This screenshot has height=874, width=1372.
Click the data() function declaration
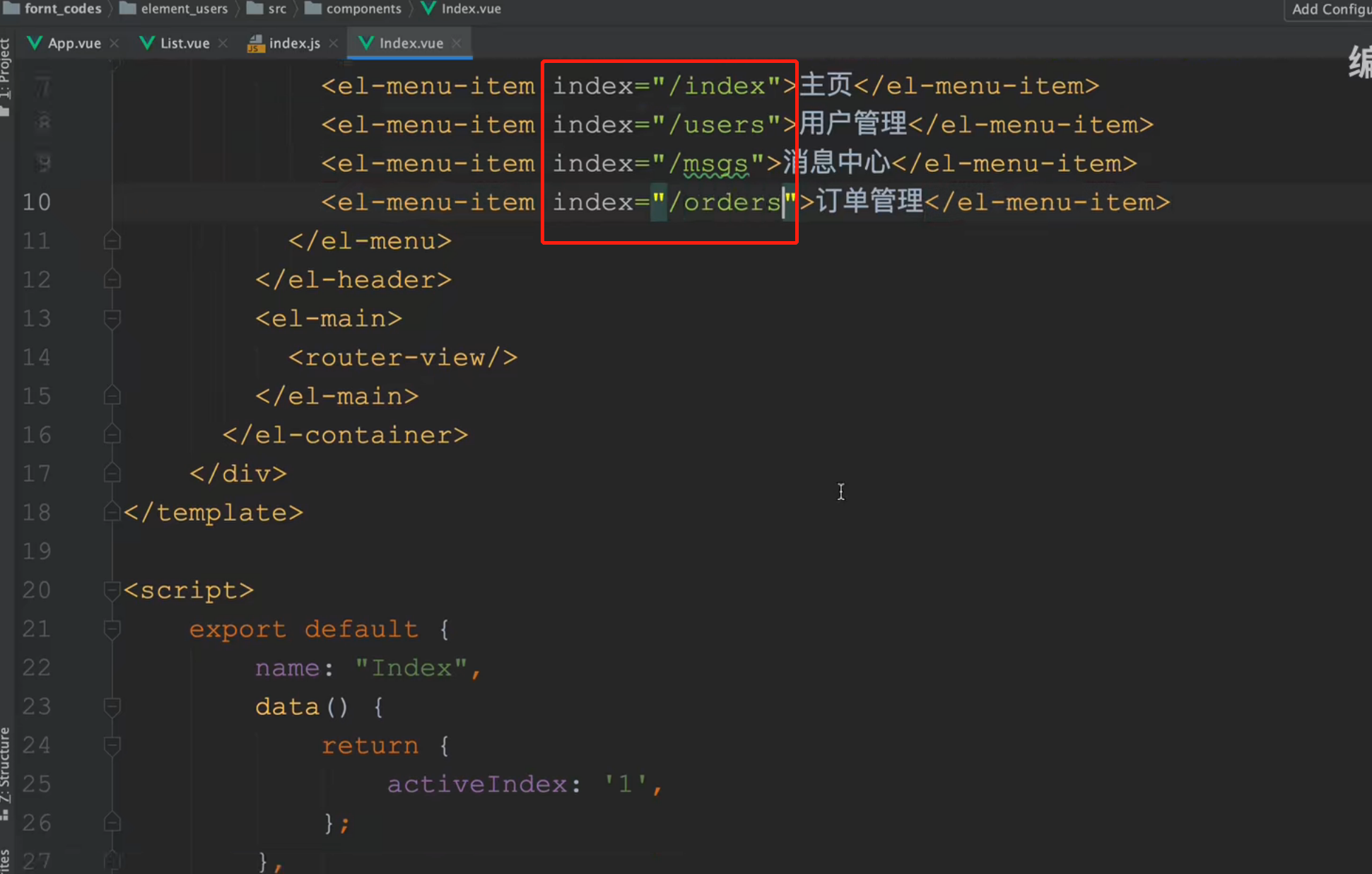pos(302,706)
